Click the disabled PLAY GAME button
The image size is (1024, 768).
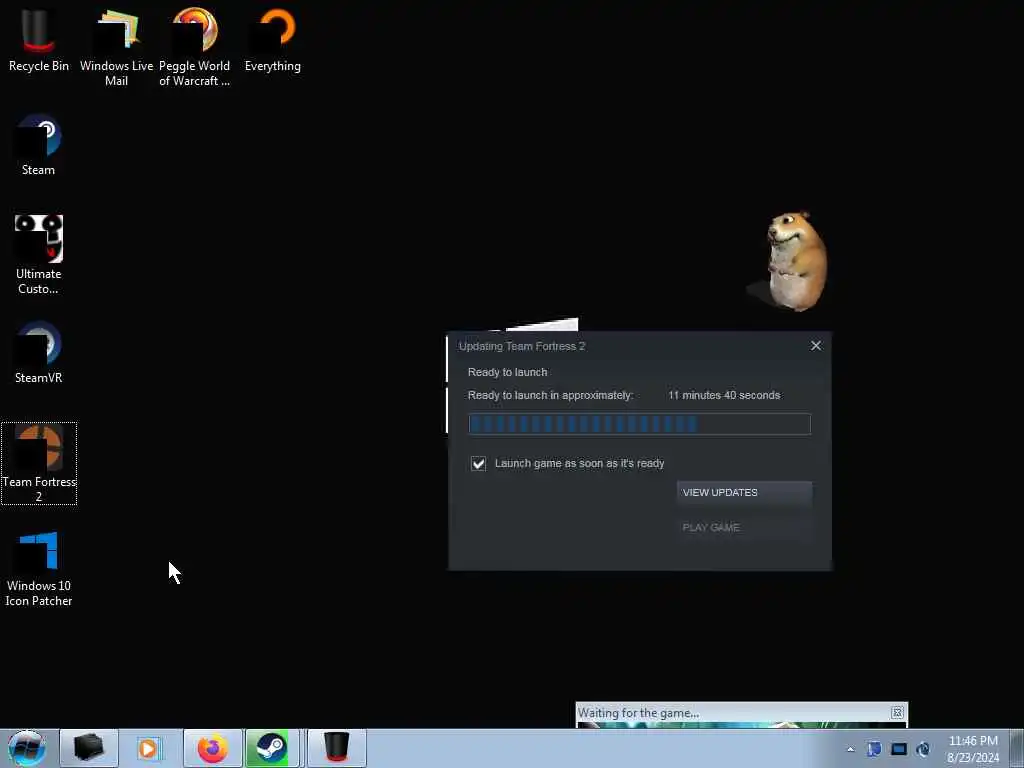pos(744,527)
